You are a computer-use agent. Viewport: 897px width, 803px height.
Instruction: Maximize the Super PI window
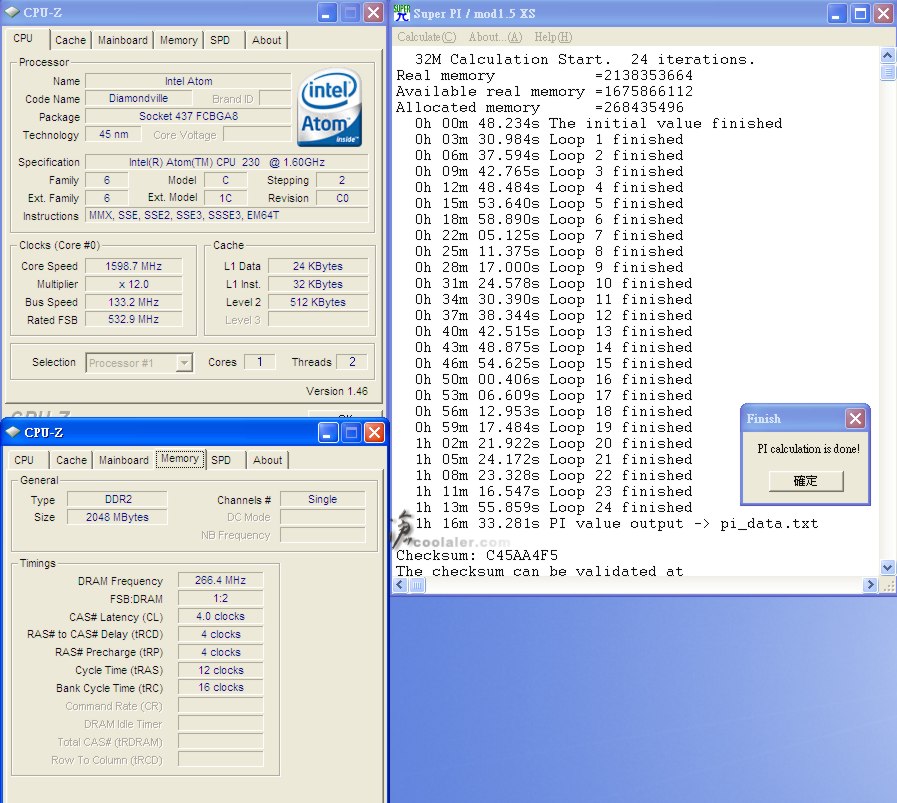click(x=860, y=13)
